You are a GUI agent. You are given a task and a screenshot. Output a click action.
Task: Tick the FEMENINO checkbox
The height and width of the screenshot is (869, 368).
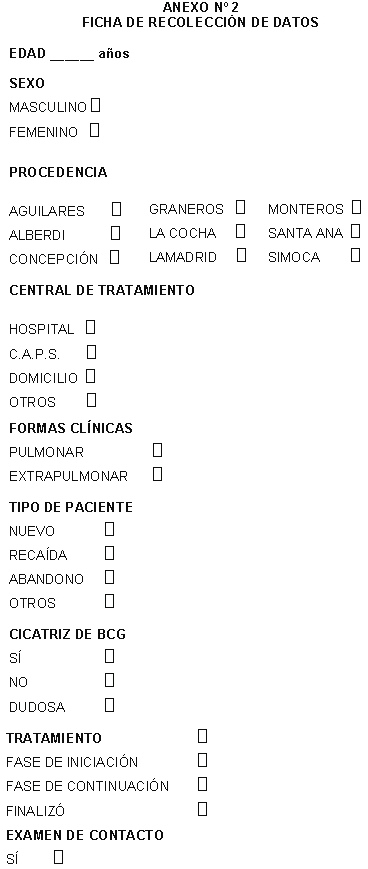point(95,131)
